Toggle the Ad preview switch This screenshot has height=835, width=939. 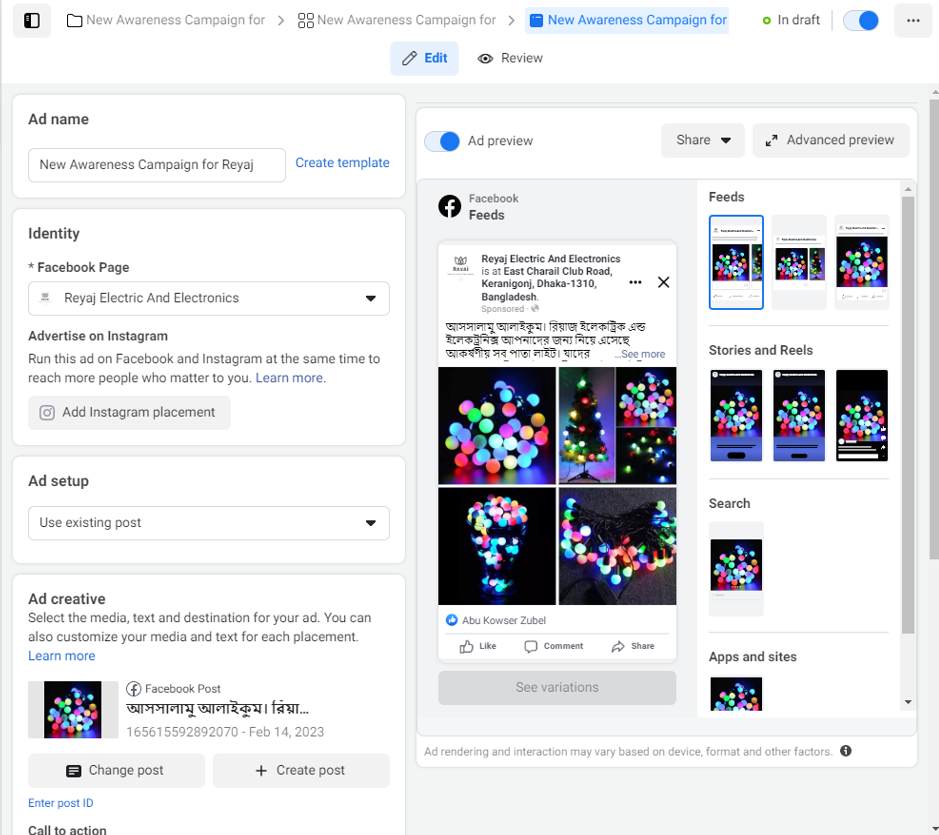coord(442,141)
